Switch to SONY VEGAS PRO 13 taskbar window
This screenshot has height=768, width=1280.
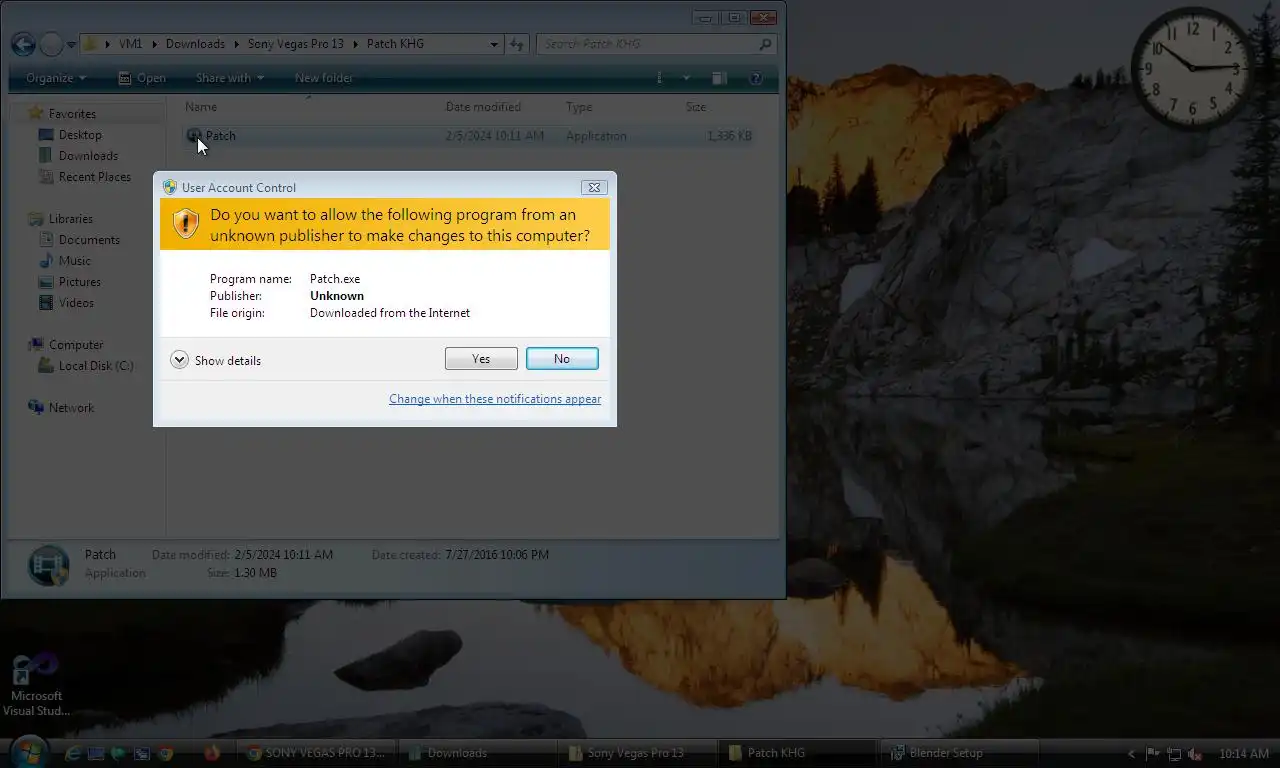pyautogui.click(x=317, y=753)
